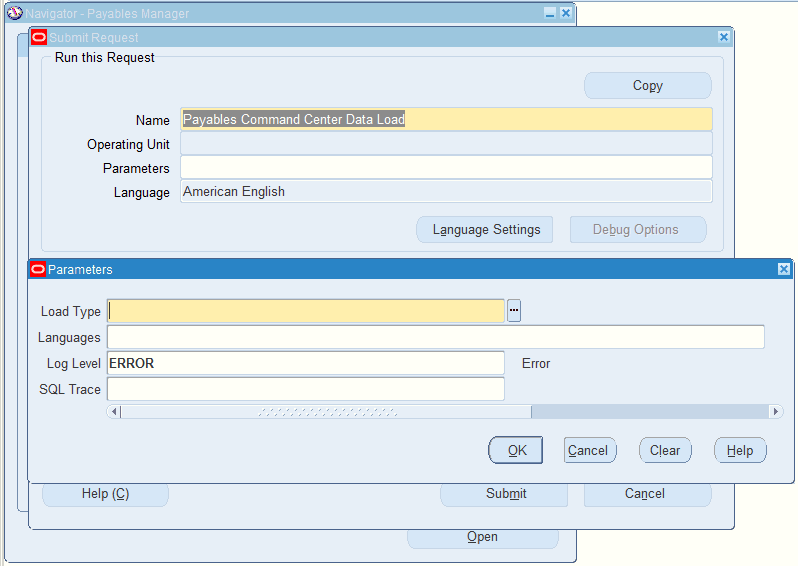
Task: Click the horizontal scrollbar thumb in Parameters
Action: tap(326, 411)
